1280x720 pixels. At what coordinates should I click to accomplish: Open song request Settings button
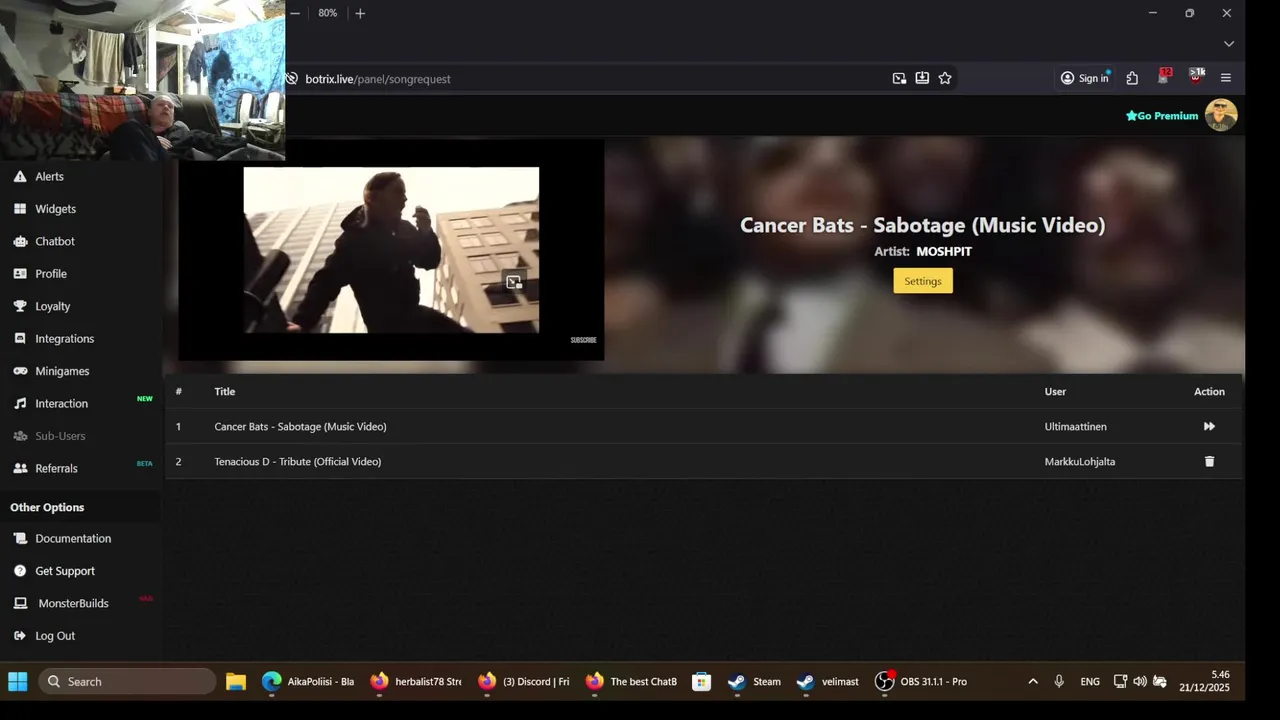[923, 281]
